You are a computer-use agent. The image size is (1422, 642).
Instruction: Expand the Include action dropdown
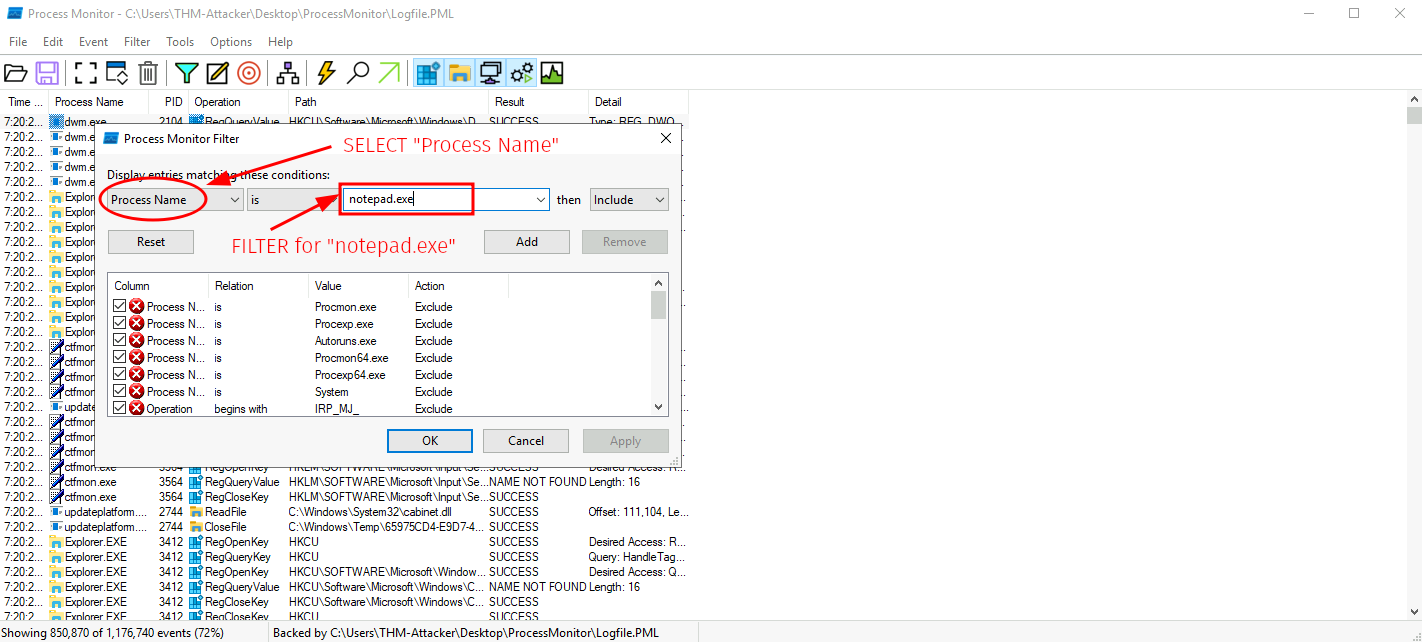(659, 200)
